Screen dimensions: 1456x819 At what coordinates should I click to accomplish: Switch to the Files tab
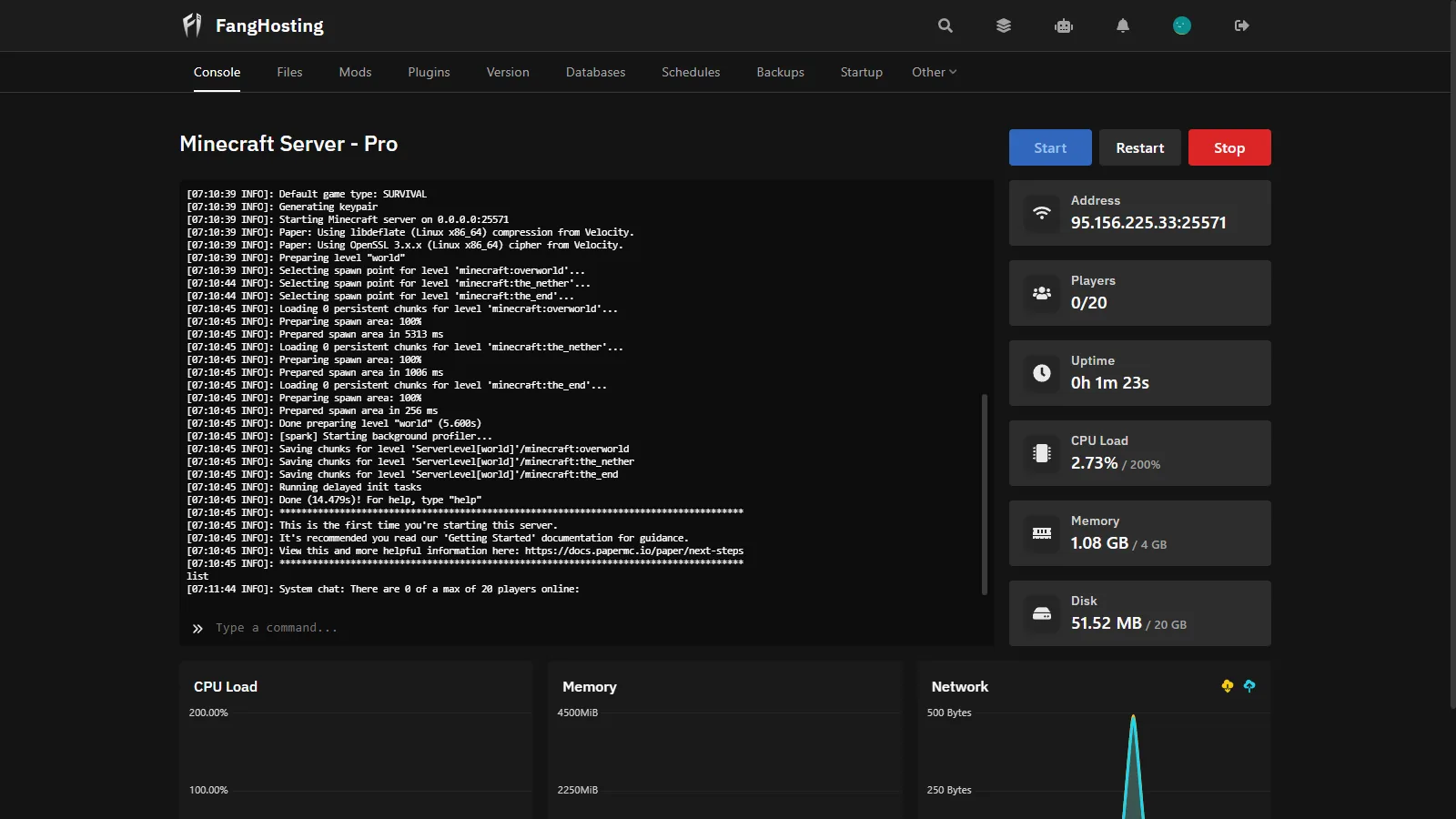point(289,72)
